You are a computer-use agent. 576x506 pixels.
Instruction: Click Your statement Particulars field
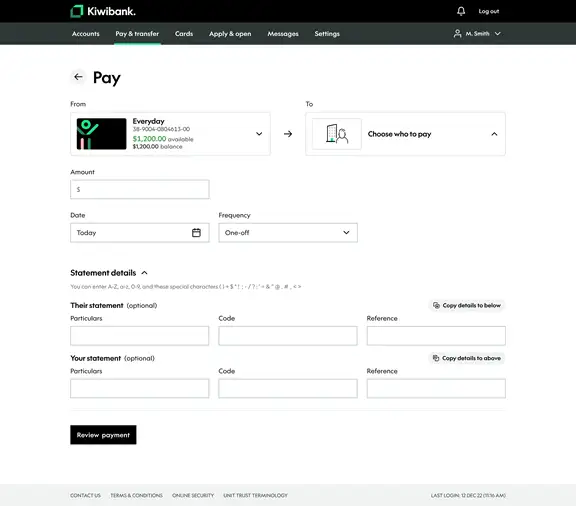[140, 388]
